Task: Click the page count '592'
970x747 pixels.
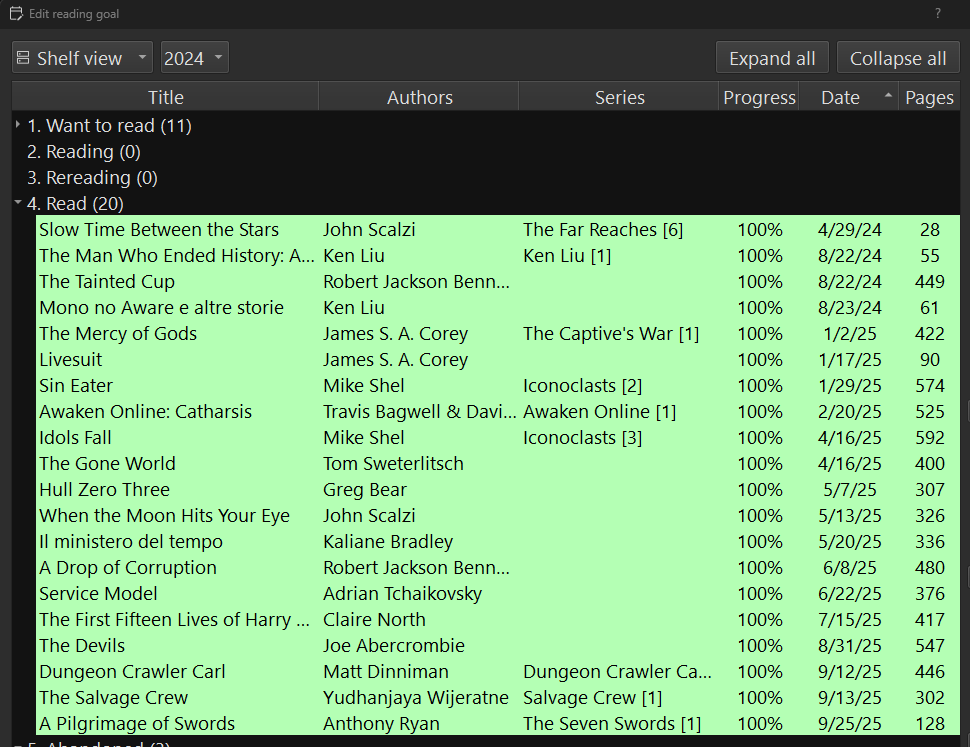Action: tap(930, 437)
